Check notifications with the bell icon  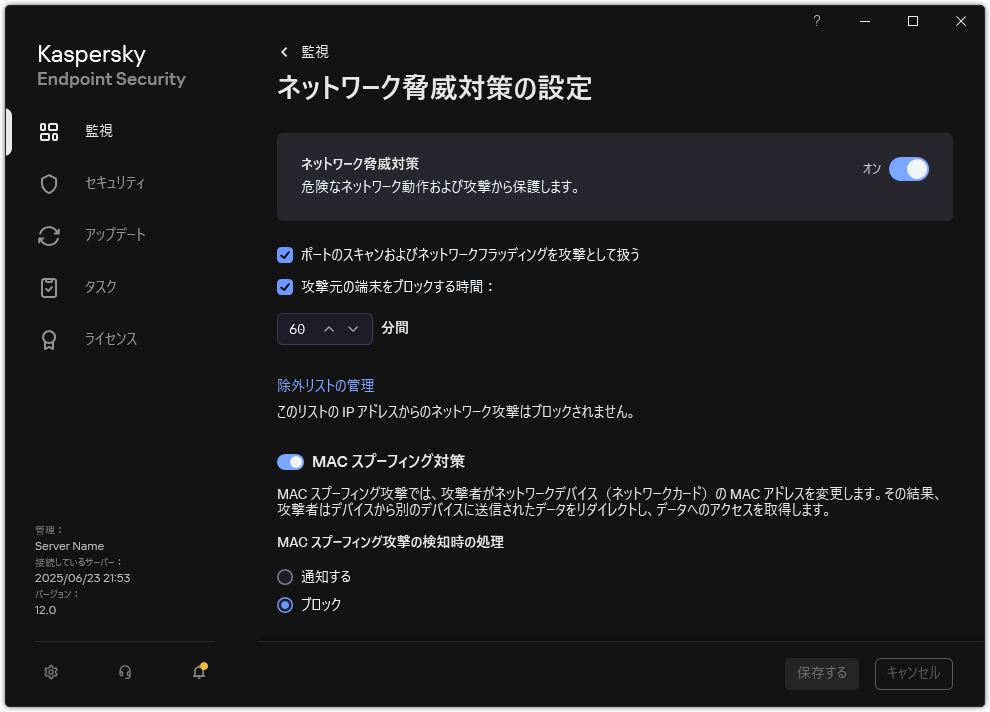[197, 673]
